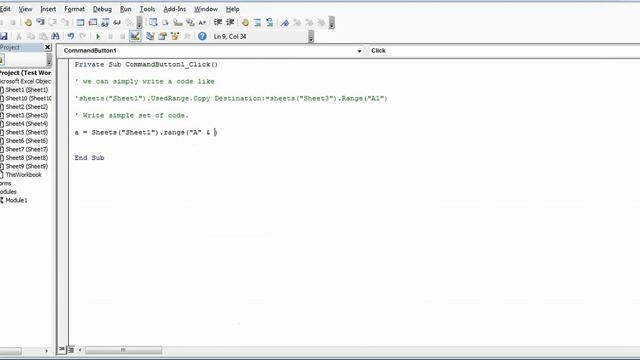Select Sheet3 (Sheet3) in the project tree
Image resolution: width=640 pixels, height=360 pixels.
pos(27,116)
